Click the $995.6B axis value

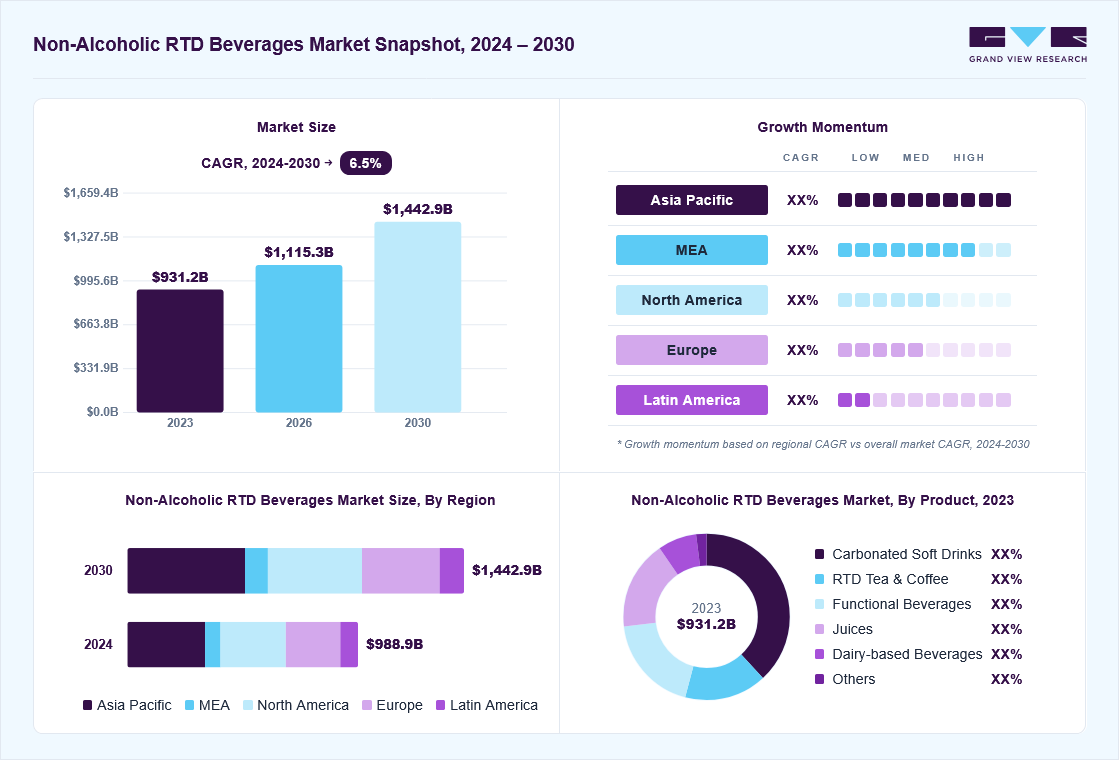[x=96, y=281]
